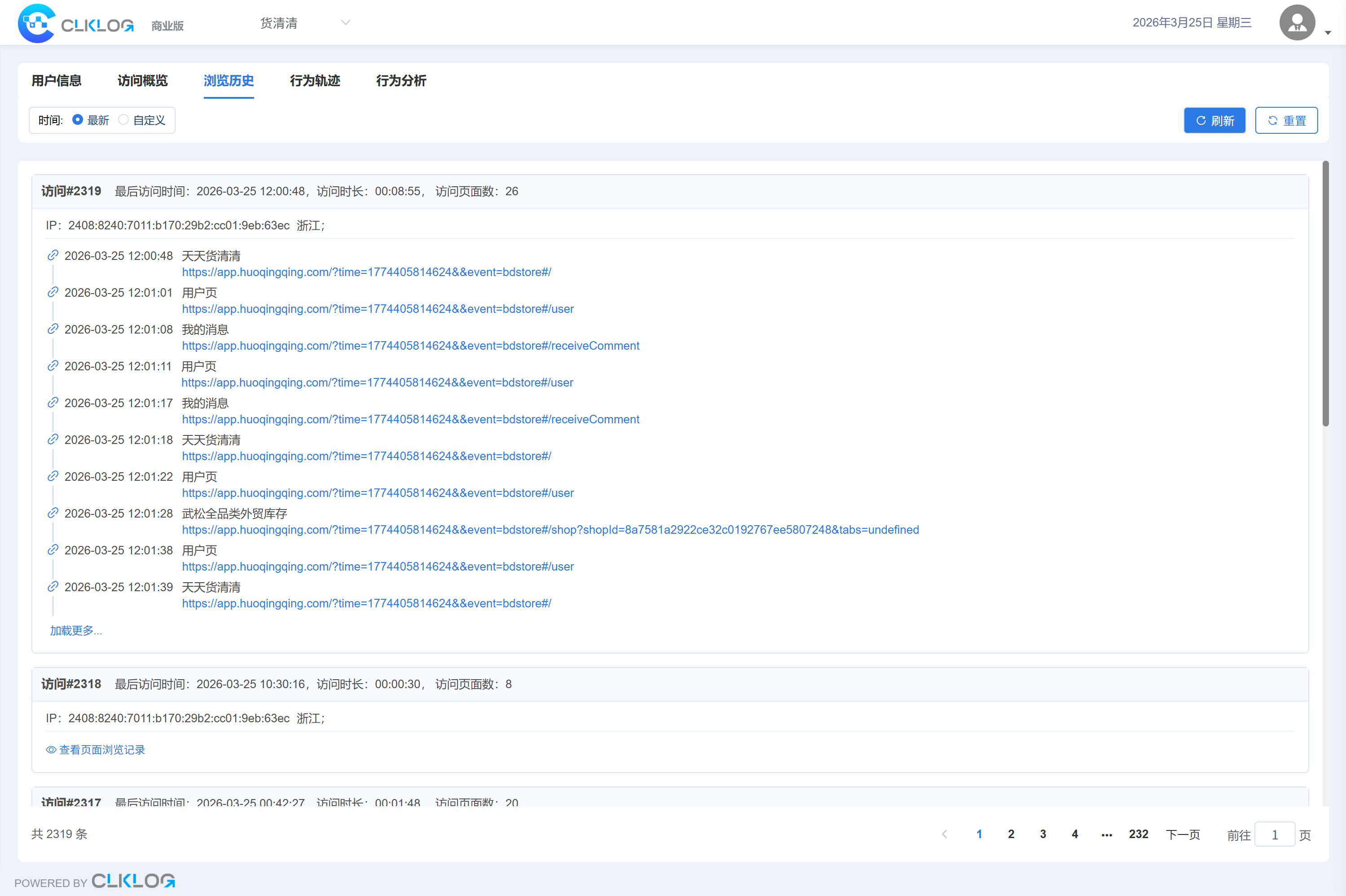The height and width of the screenshot is (896, 1346).
Task: Click eye icon for 查看页面浏览记录
Action: coord(51,750)
